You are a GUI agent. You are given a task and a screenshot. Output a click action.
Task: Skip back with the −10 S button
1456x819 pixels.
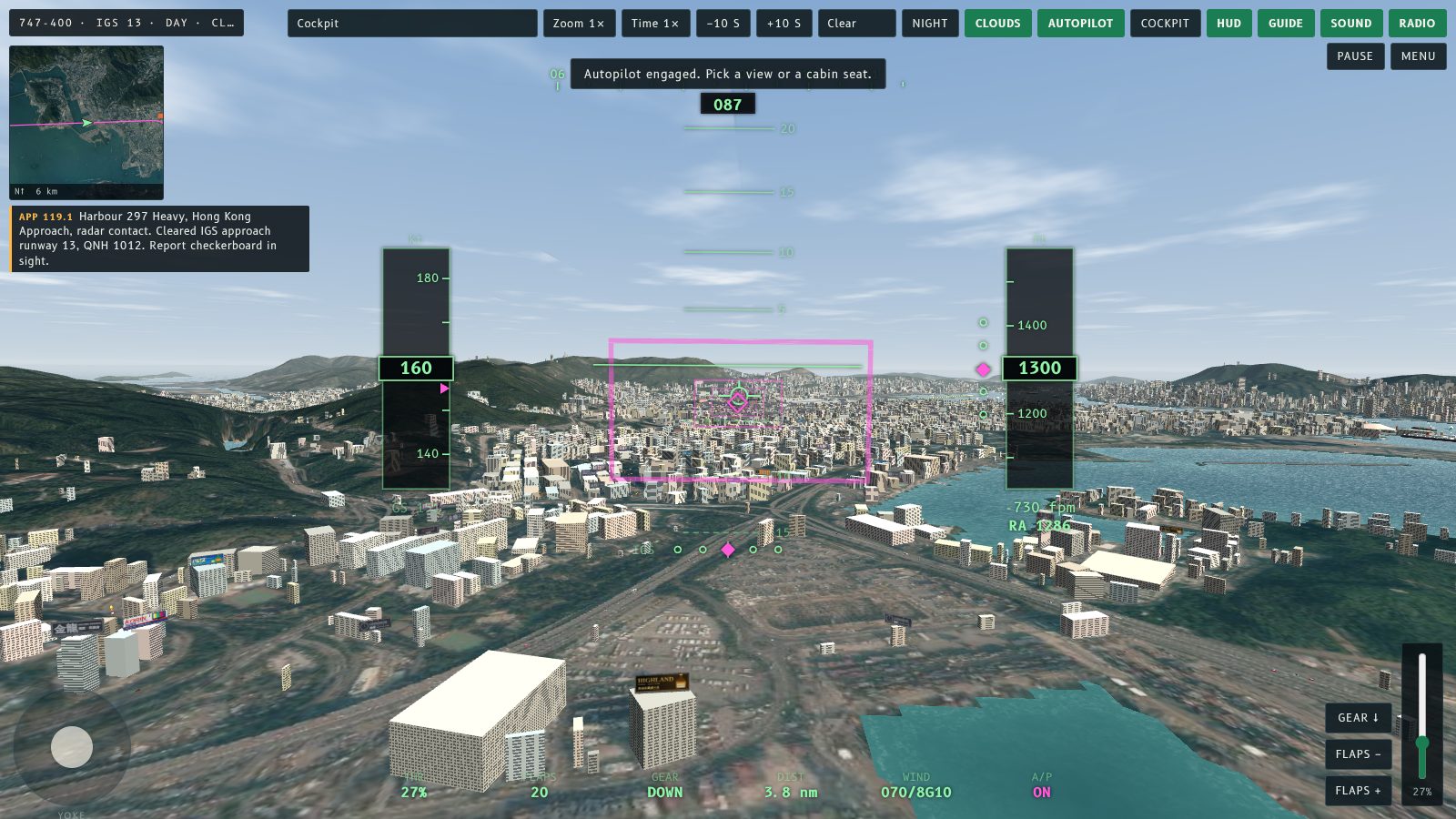723,24
